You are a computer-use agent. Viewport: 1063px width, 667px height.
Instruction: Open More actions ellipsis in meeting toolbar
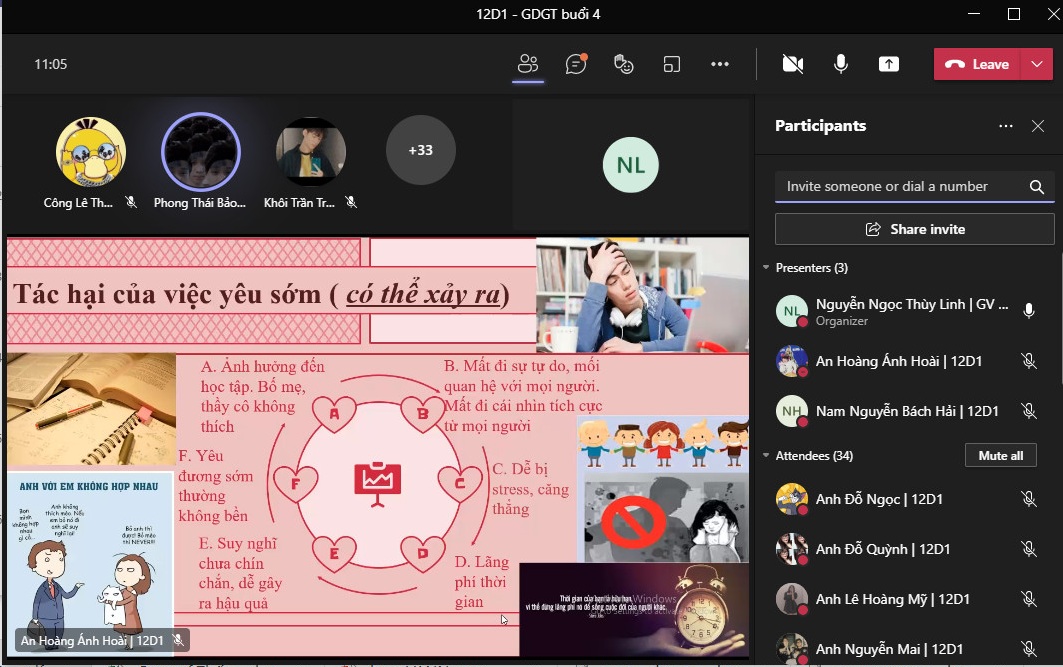pyautogui.click(x=720, y=64)
